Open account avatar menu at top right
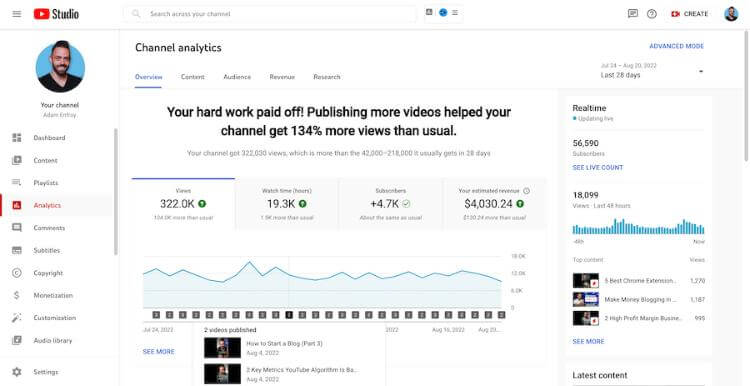This screenshot has height=386, width=750. click(x=731, y=14)
